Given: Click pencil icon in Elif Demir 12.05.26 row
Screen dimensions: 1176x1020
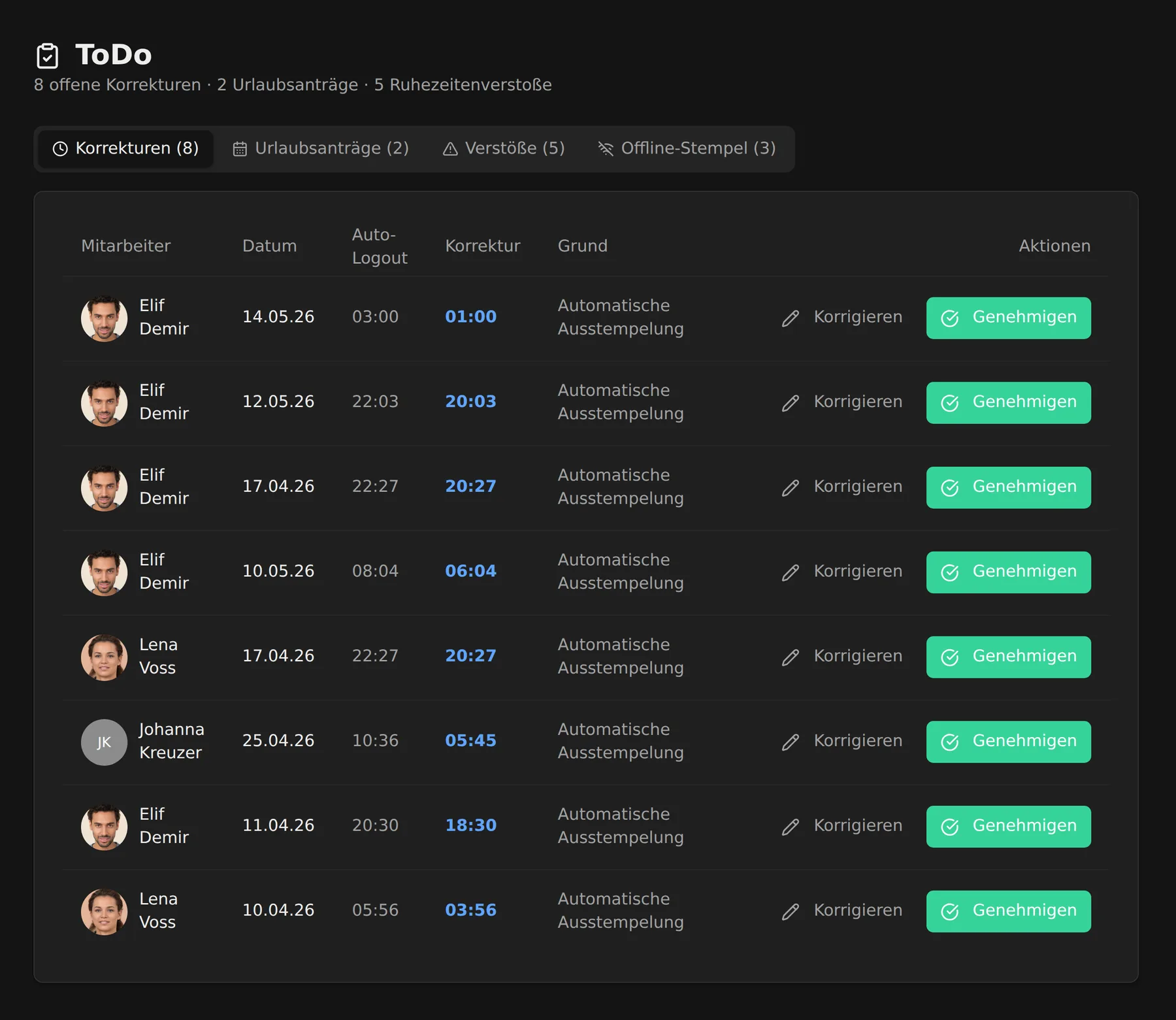Looking at the screenshot, I should tap(791, 403).
